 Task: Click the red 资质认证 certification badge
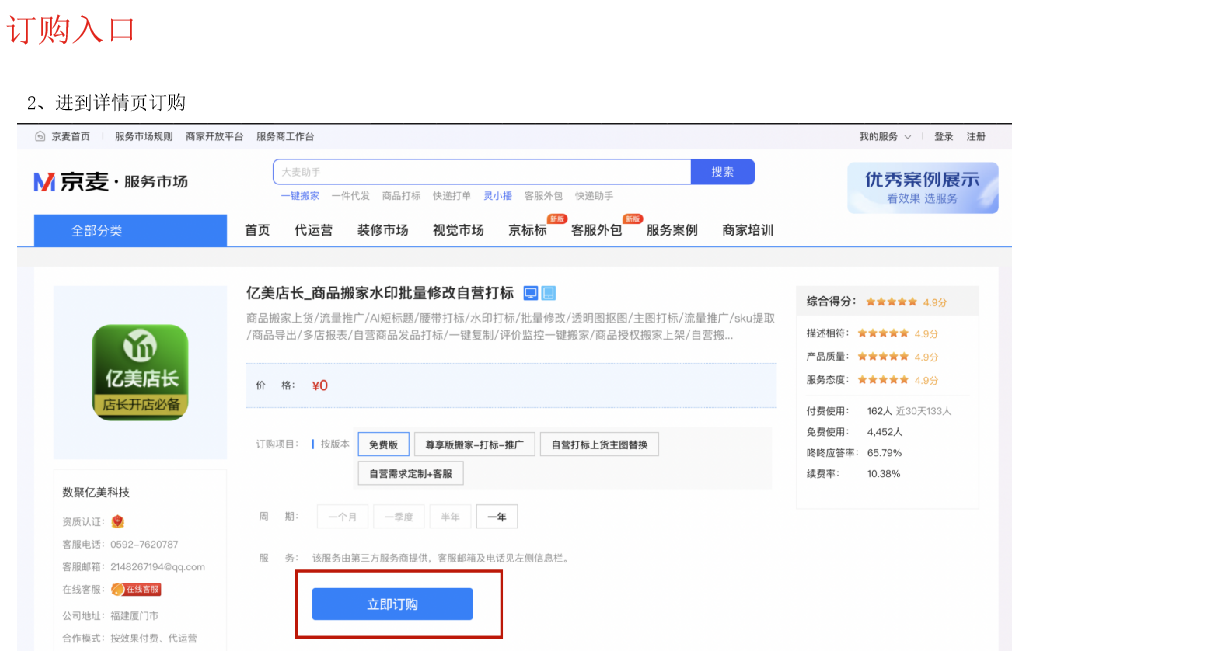118,521
